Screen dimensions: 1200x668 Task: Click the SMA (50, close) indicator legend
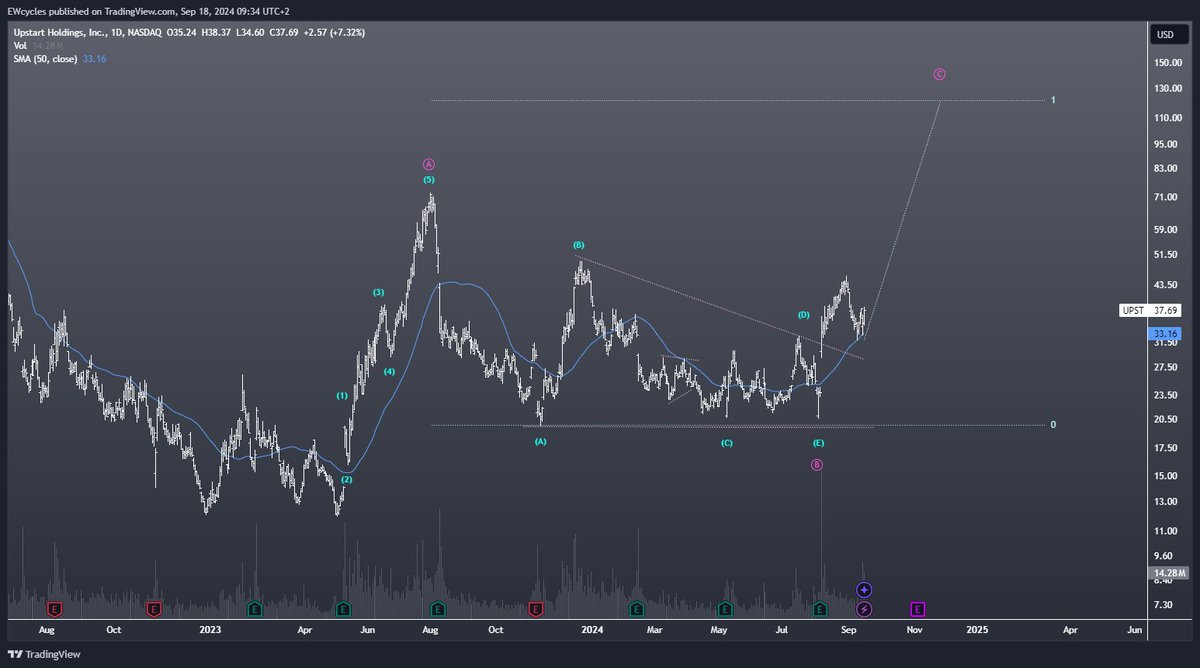click(x=47, y=59)
